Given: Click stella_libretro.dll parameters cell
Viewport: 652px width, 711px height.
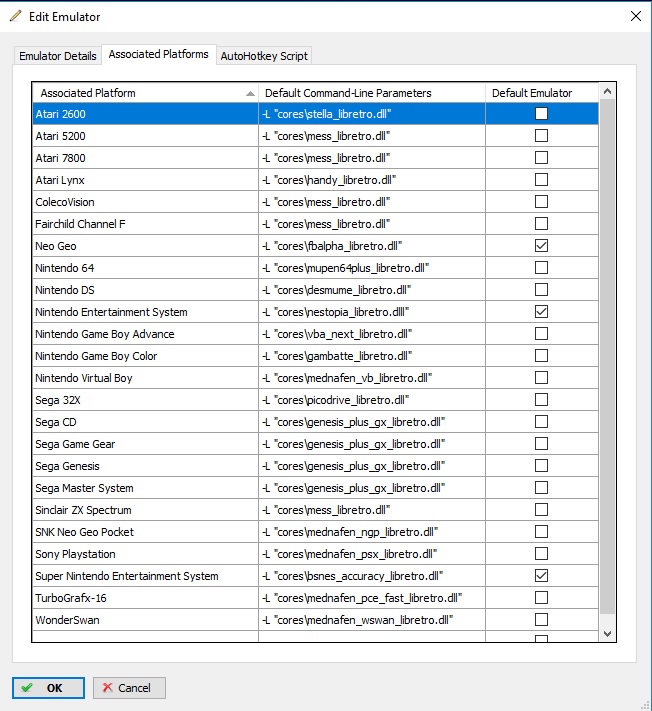Looking at the screenshot, I should (372, 114).
